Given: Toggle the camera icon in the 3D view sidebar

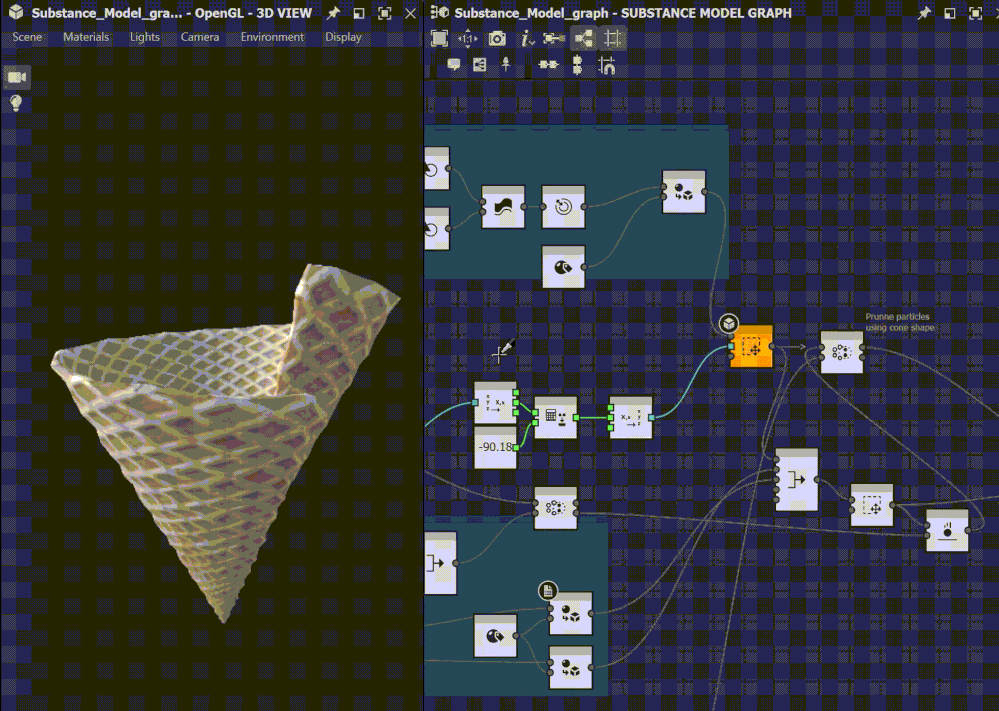Looking at the screenshot, I should [16, 76].
